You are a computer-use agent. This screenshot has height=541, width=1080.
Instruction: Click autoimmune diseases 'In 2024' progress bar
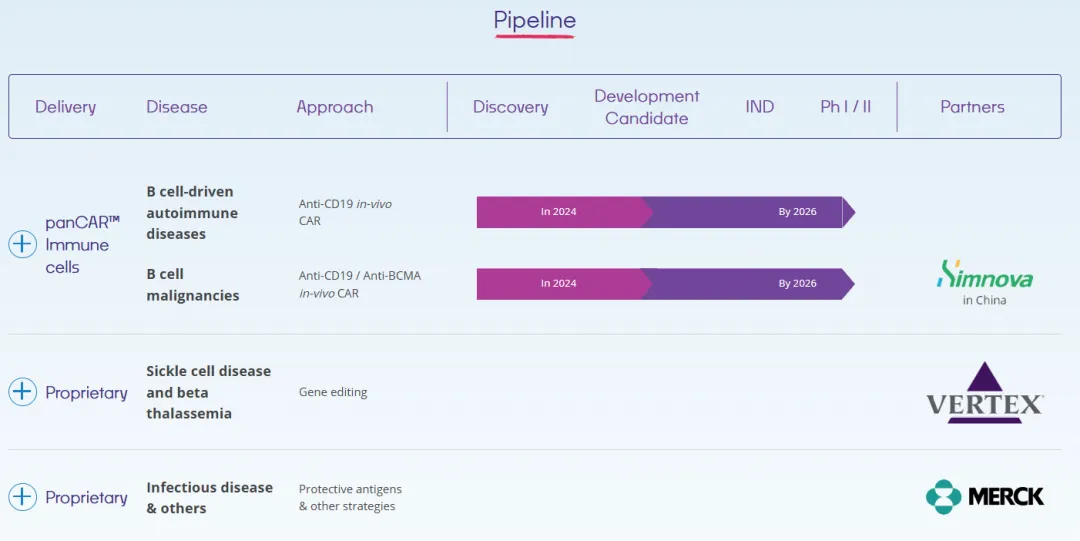[x=559, y=212]
